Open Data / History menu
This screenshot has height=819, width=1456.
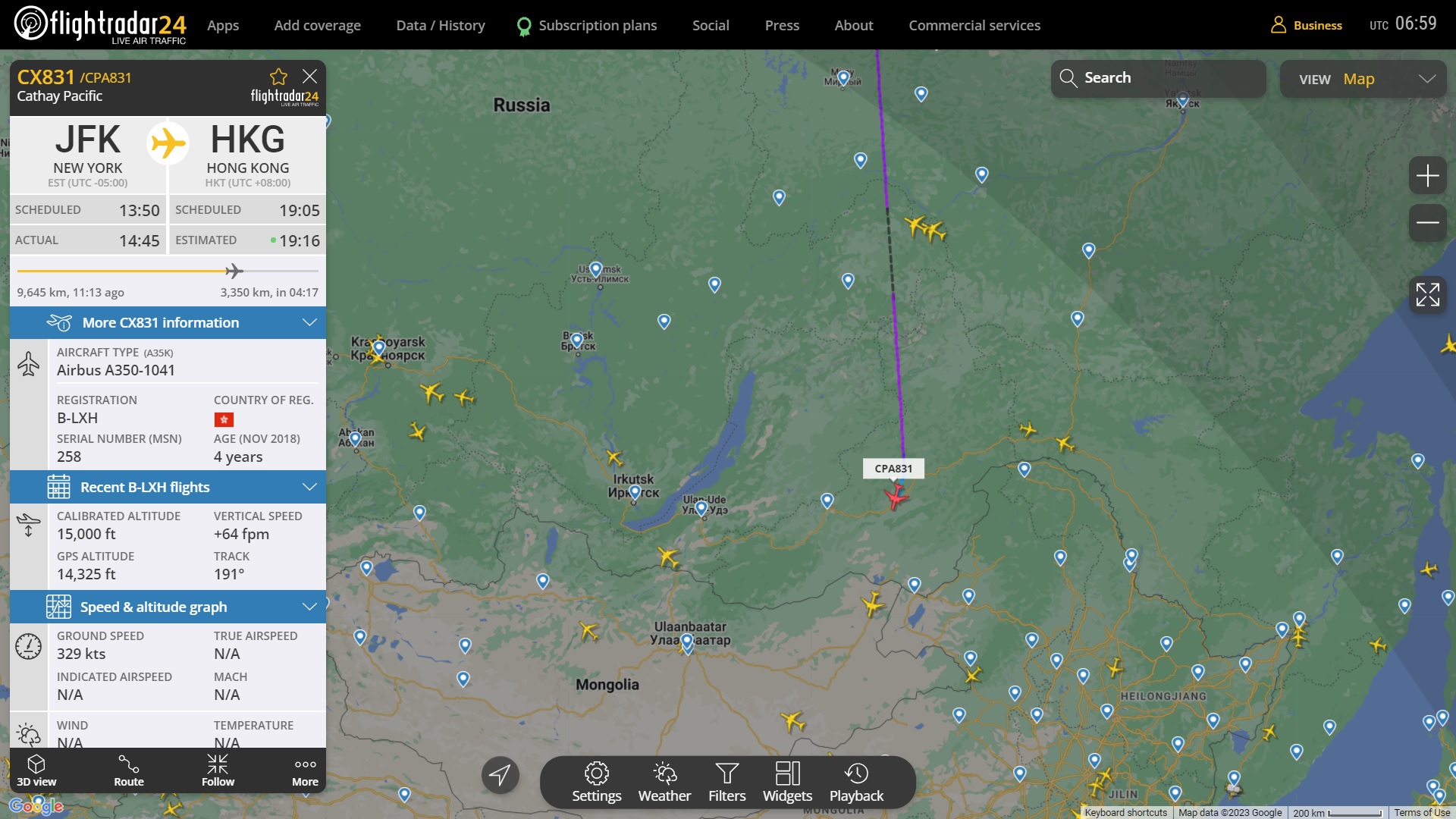tap(441, 25)
